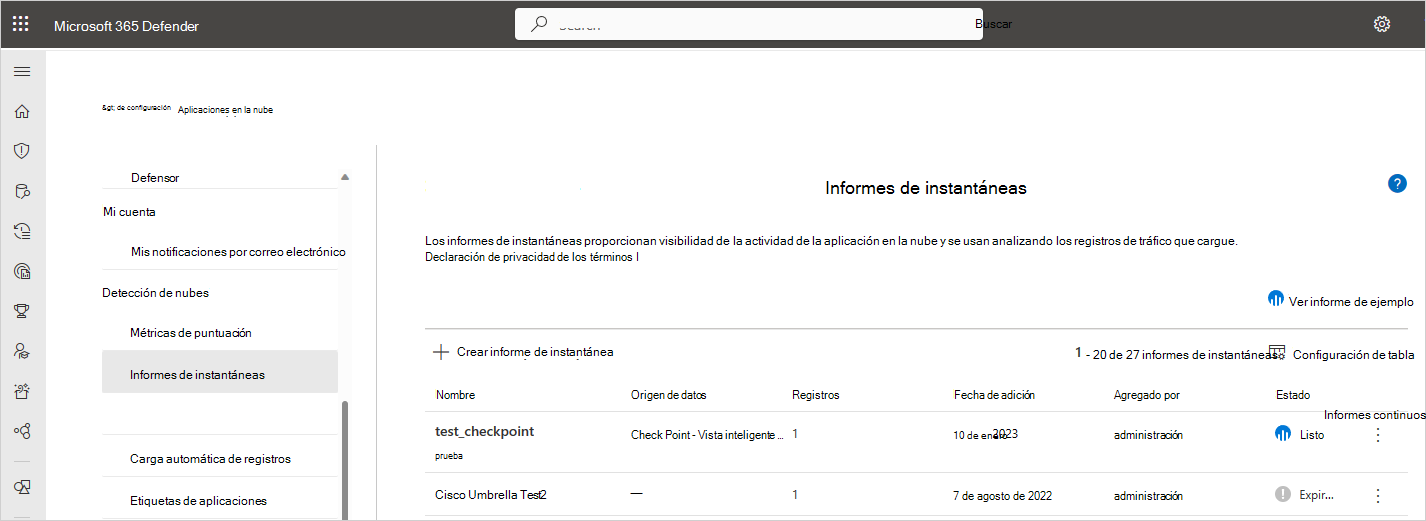Open the database hunting icon in rail
The image size is (1426, 521).
[x=21, y=191]
